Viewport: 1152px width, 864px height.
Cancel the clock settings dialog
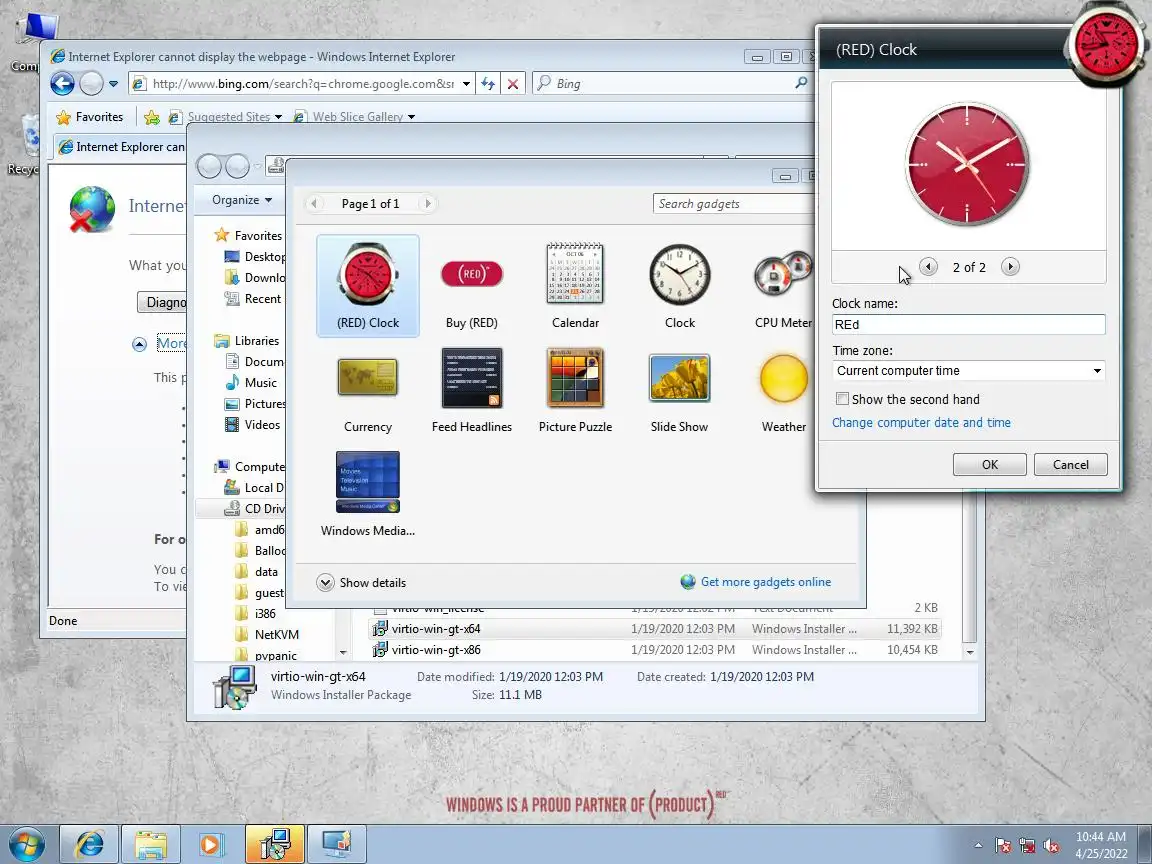click(1070, 464)
